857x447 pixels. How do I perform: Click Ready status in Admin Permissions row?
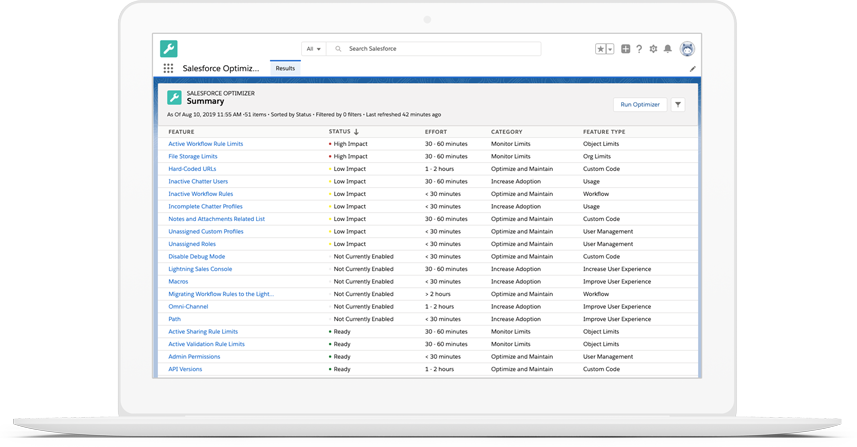(342, 356)
